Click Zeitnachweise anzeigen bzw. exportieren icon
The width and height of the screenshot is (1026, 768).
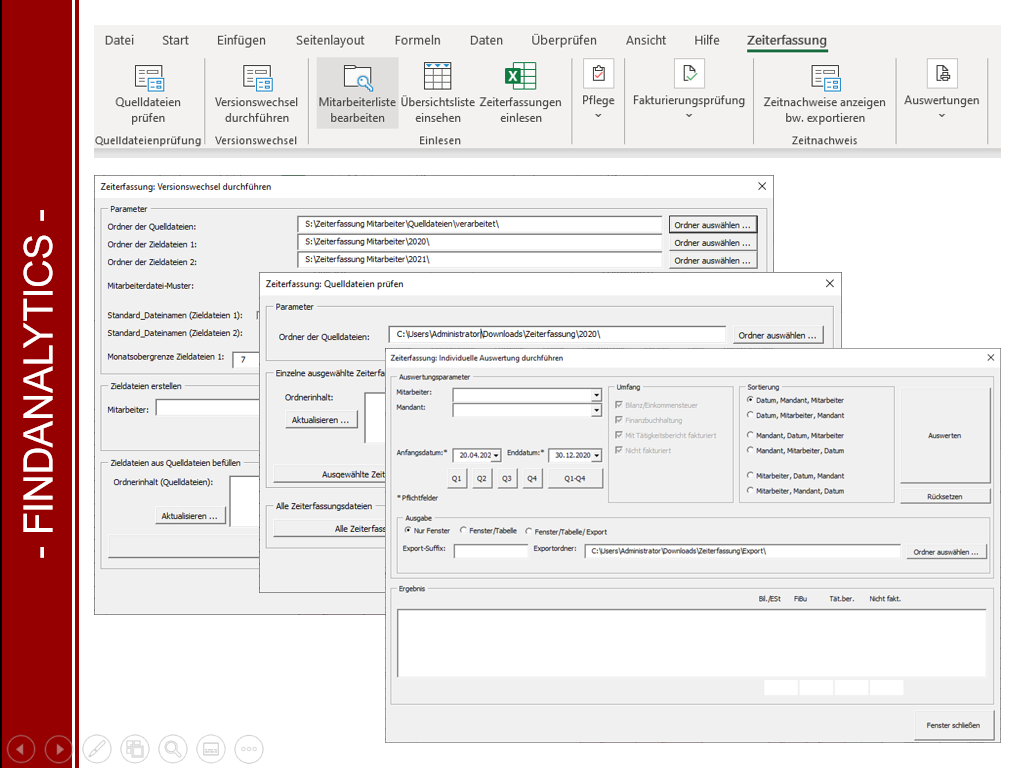[x=824, y=80]
